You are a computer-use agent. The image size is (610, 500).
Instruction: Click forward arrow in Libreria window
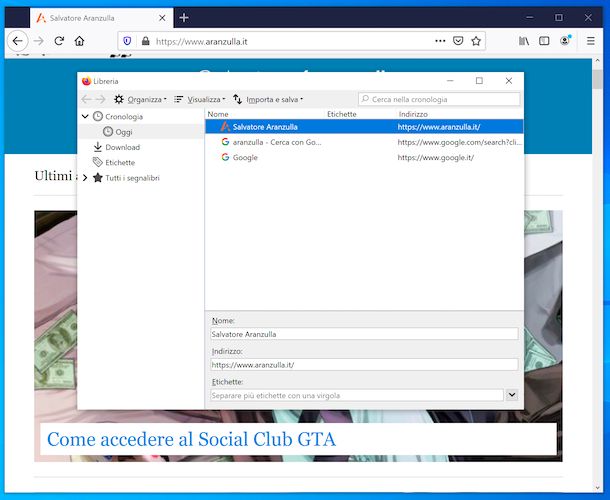(x=101, y=99)
